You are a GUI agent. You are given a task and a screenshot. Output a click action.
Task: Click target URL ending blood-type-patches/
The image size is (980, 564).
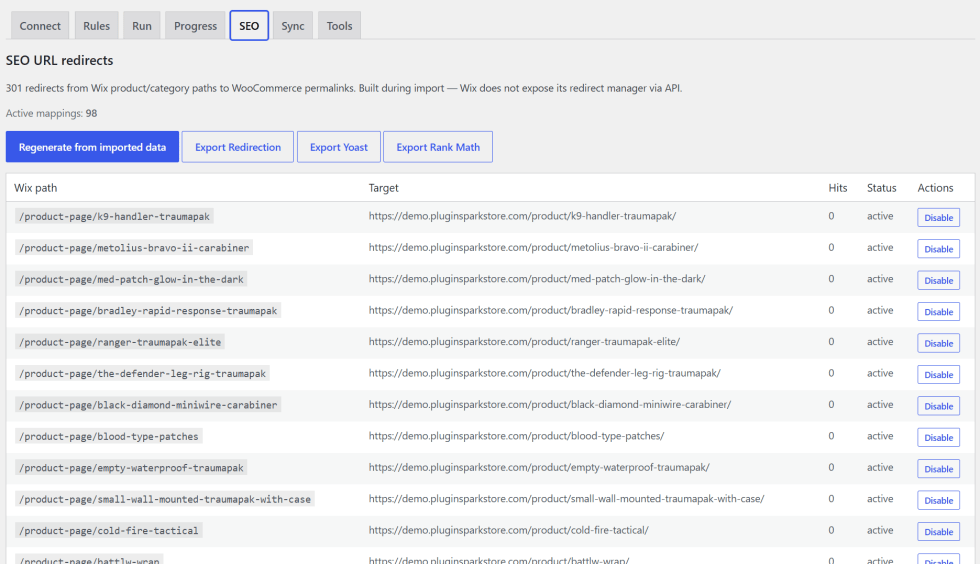pos(516,436)
